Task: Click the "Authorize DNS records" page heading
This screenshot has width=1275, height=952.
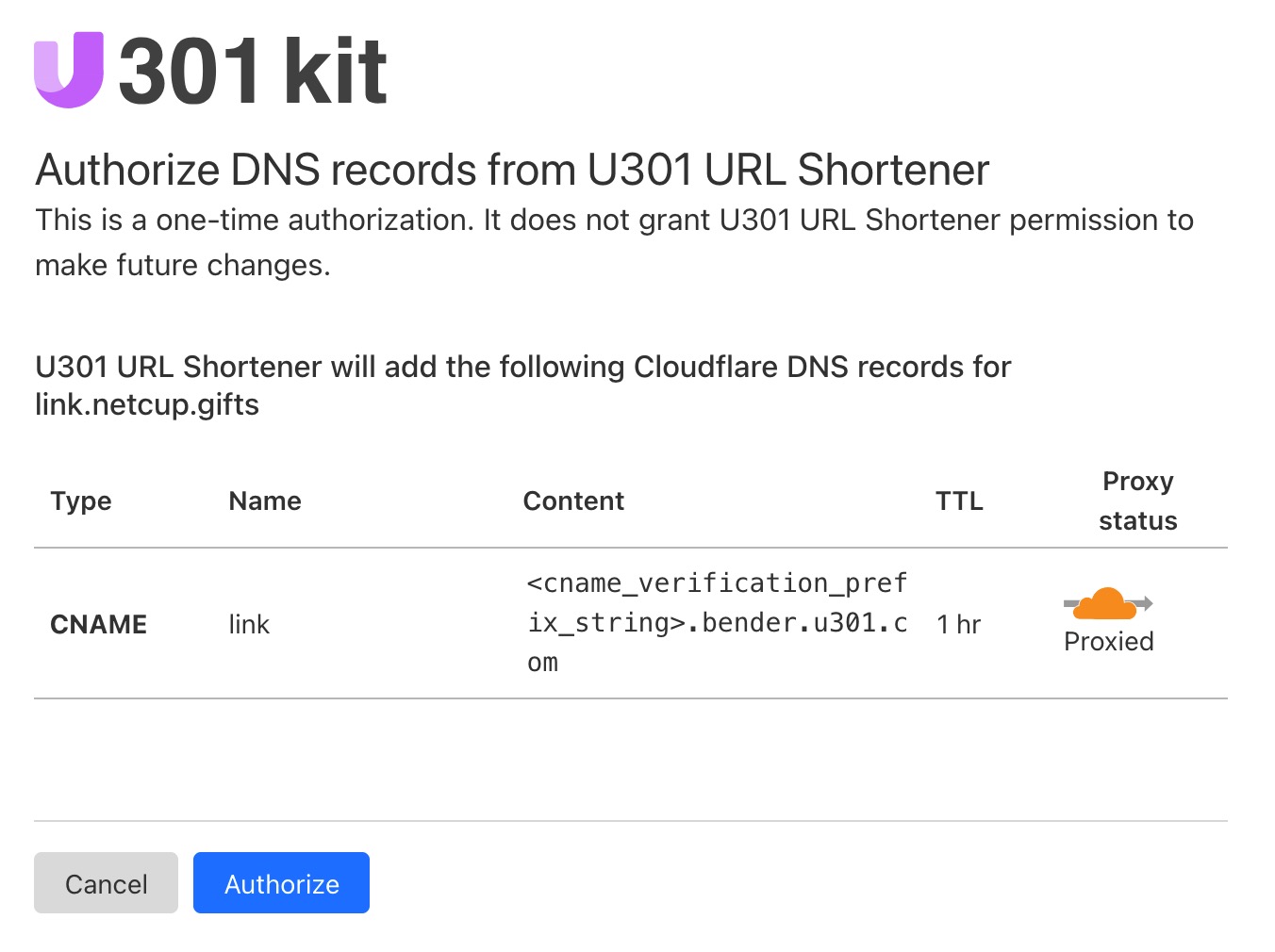Action: (512, 171)
